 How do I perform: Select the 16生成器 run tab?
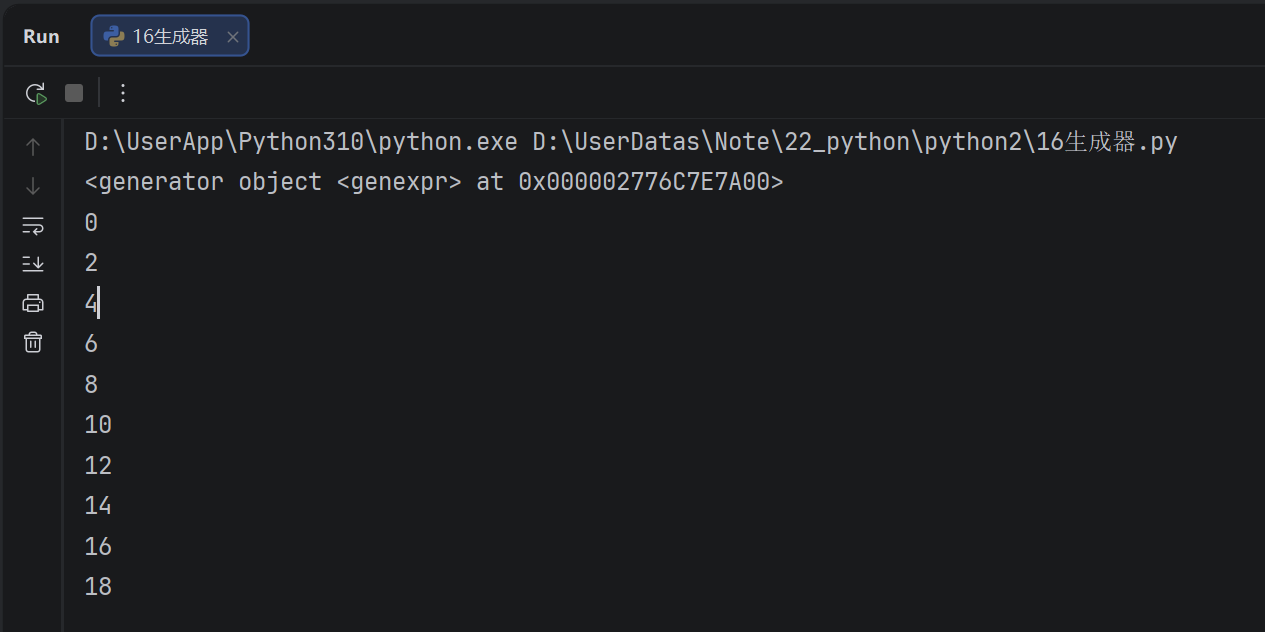click(170, 36)
